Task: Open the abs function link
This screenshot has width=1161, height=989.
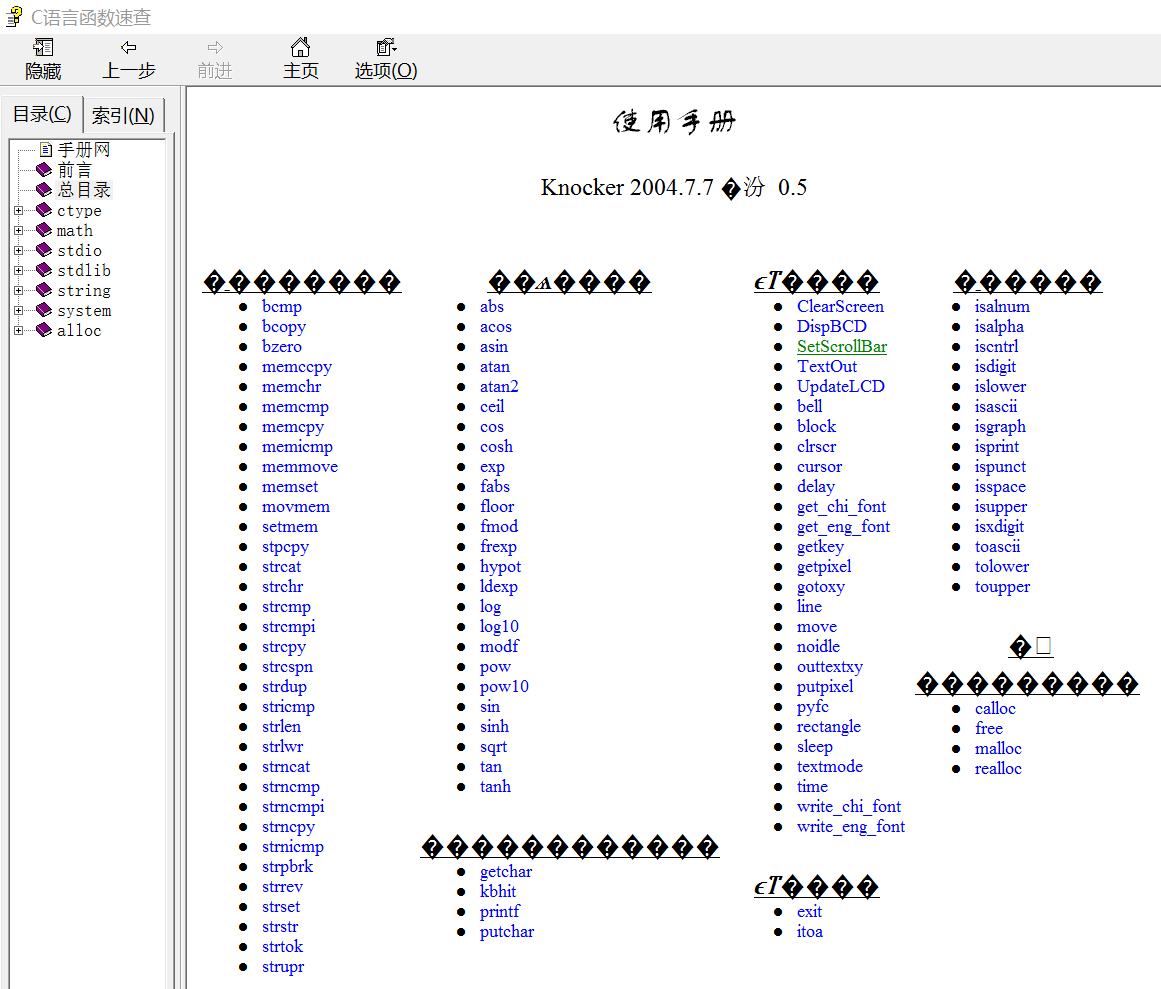Action: (x=492, y=306)
